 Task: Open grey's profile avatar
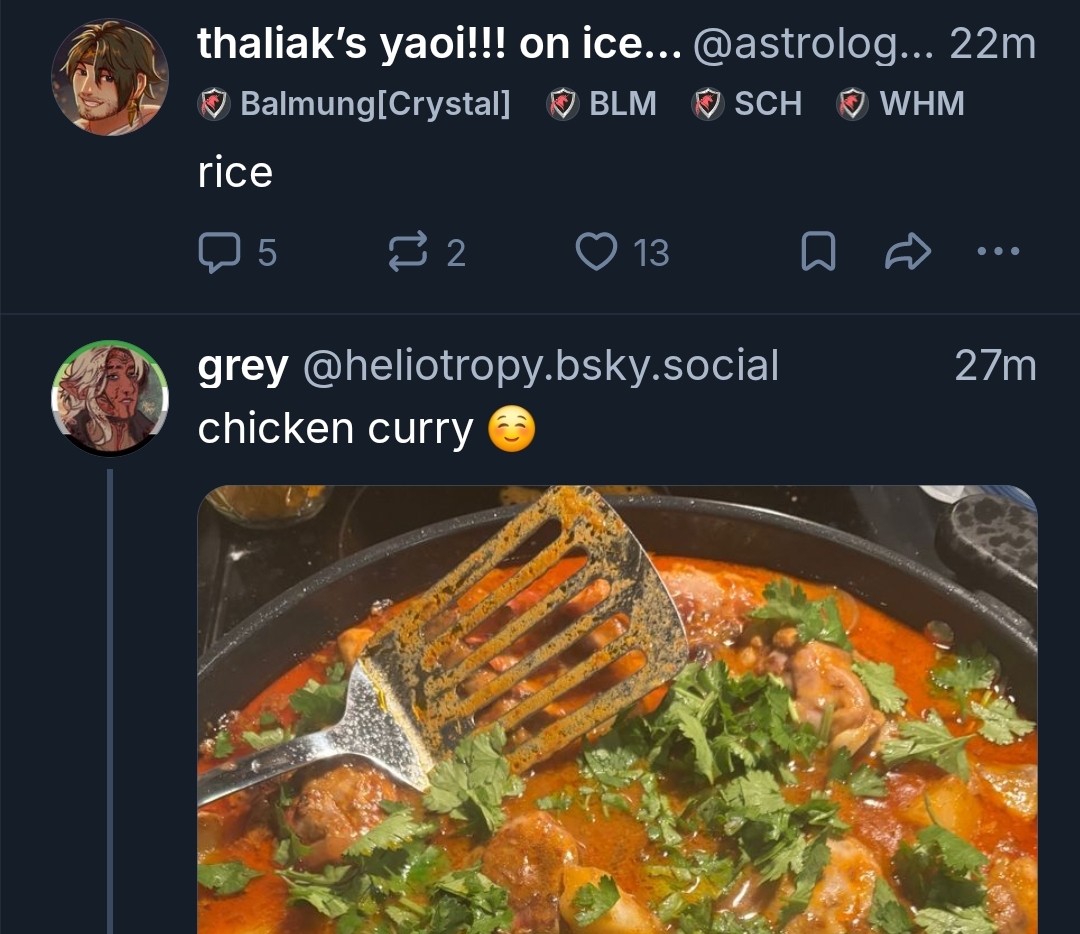(x=110, y=398)
